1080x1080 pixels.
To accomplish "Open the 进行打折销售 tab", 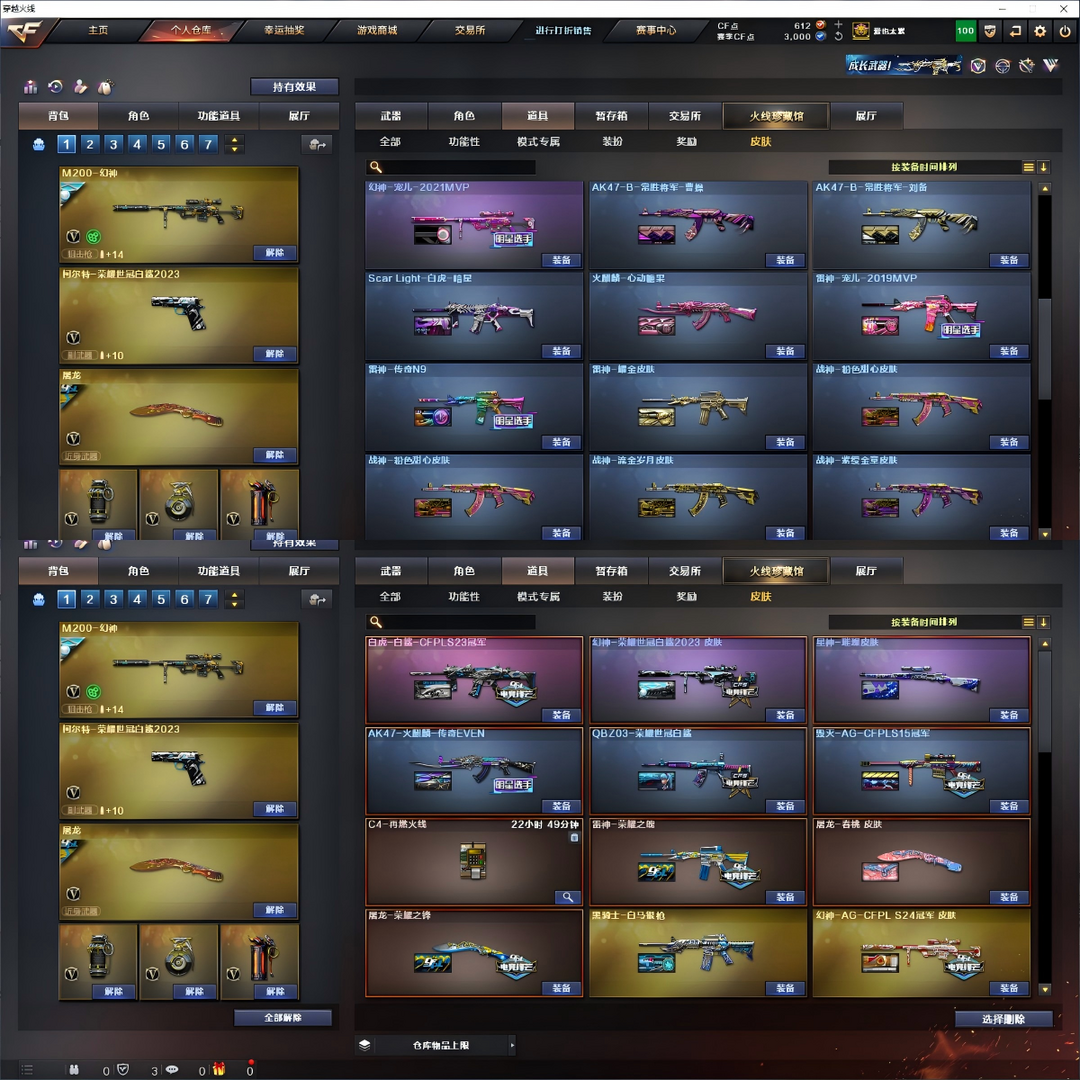I will pyautogui.click(x=563, y=30).
